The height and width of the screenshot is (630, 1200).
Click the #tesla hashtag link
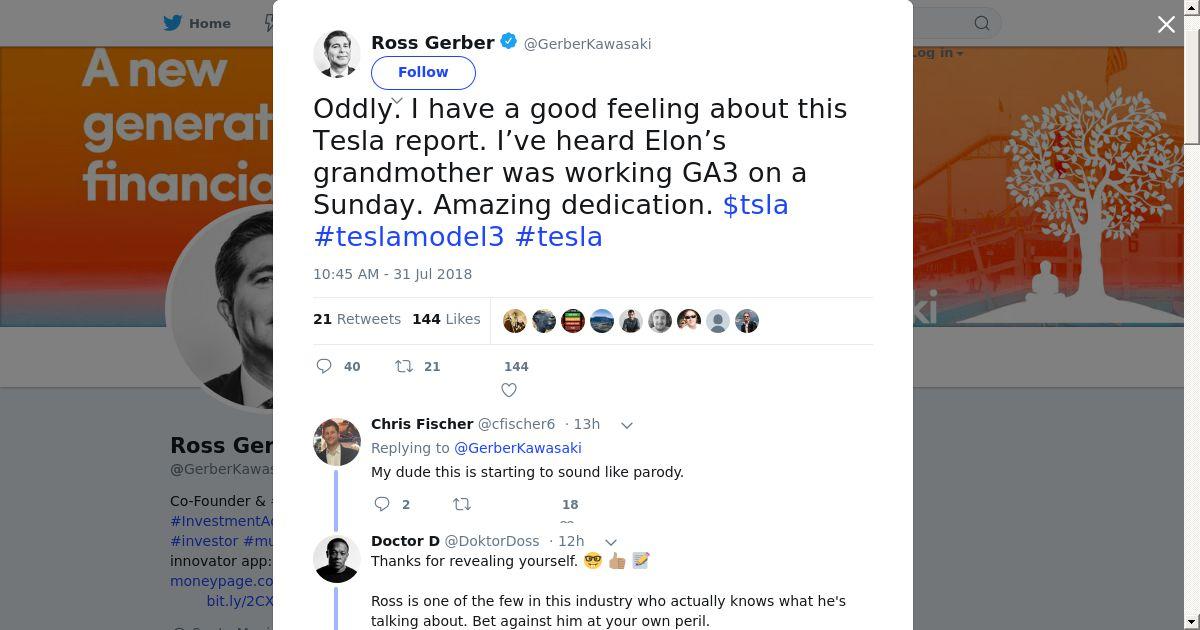tap(558, 236)
